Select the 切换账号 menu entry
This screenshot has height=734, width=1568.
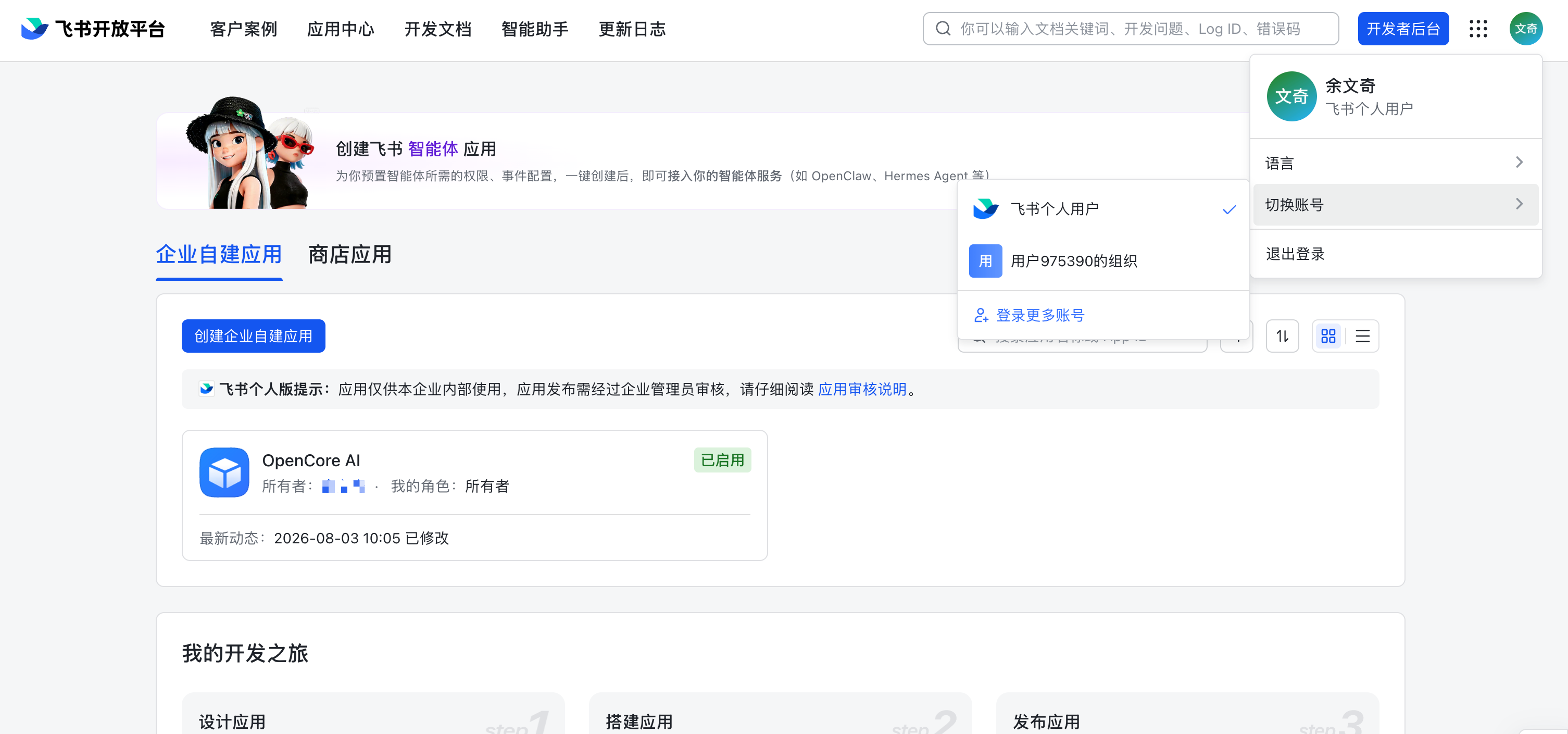click(1395, 204)
